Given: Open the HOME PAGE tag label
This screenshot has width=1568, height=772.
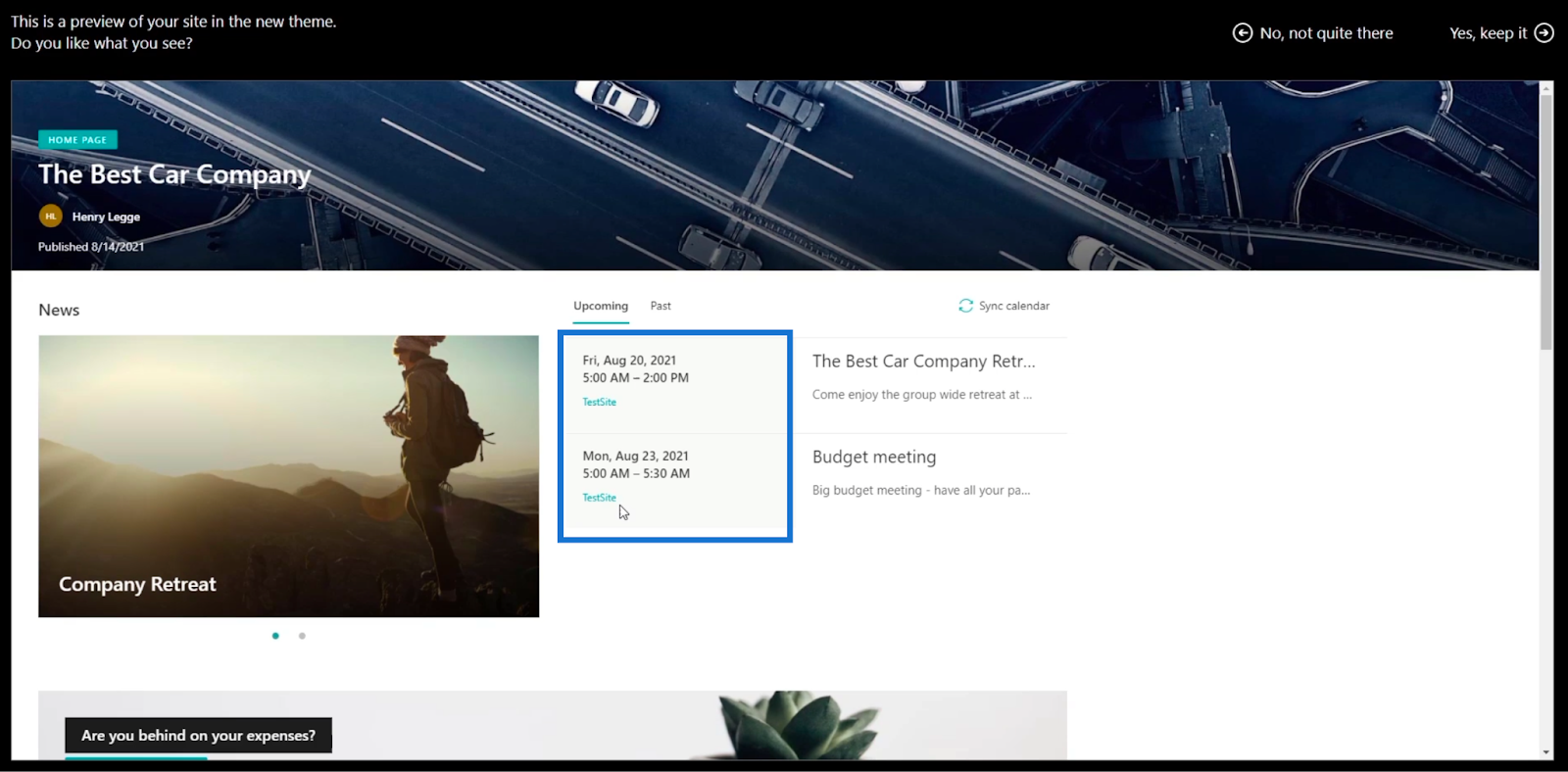Looking at the screenshot, I should (77, 140).
